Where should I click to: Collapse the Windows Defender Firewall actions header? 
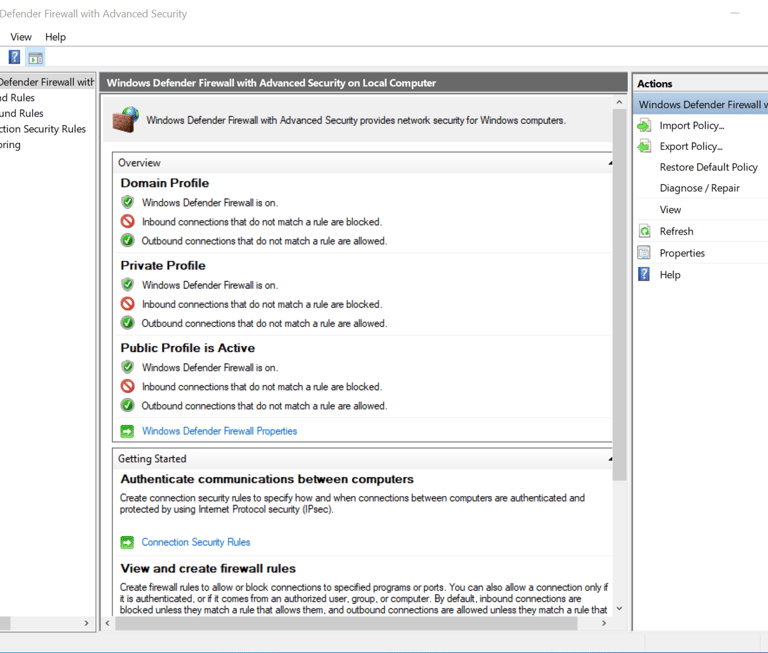tap(700, 105)
